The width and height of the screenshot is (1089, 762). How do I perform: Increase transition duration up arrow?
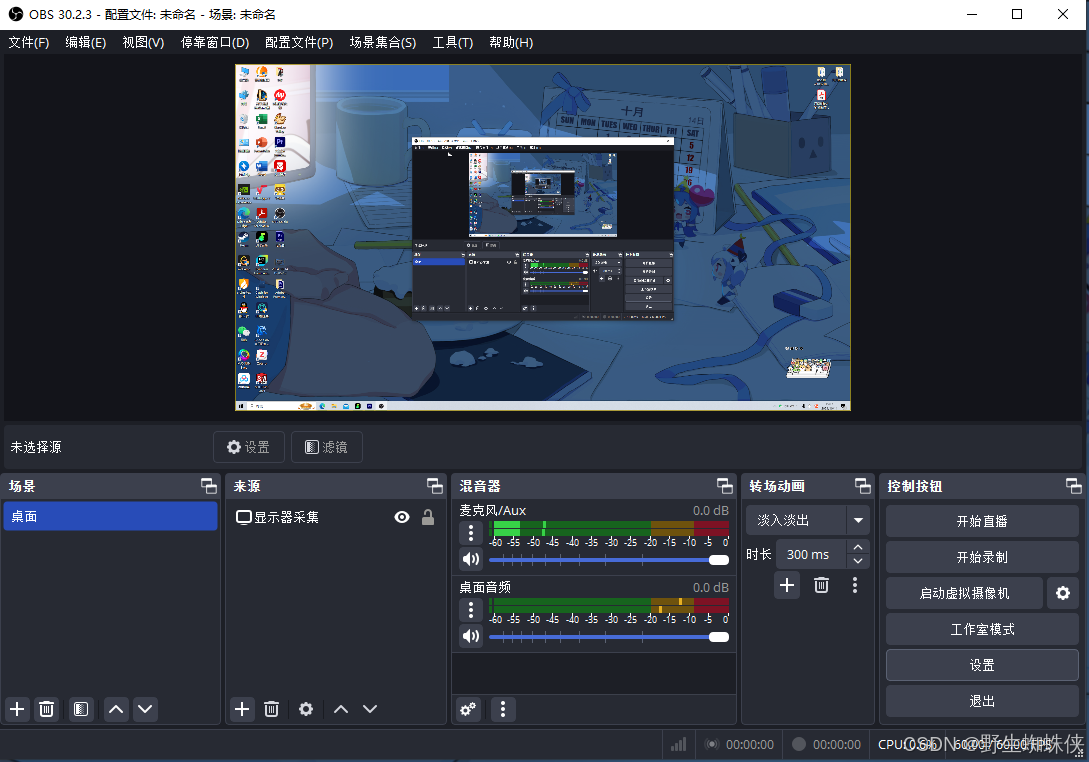pyautogui.click(x=858, y=547)
